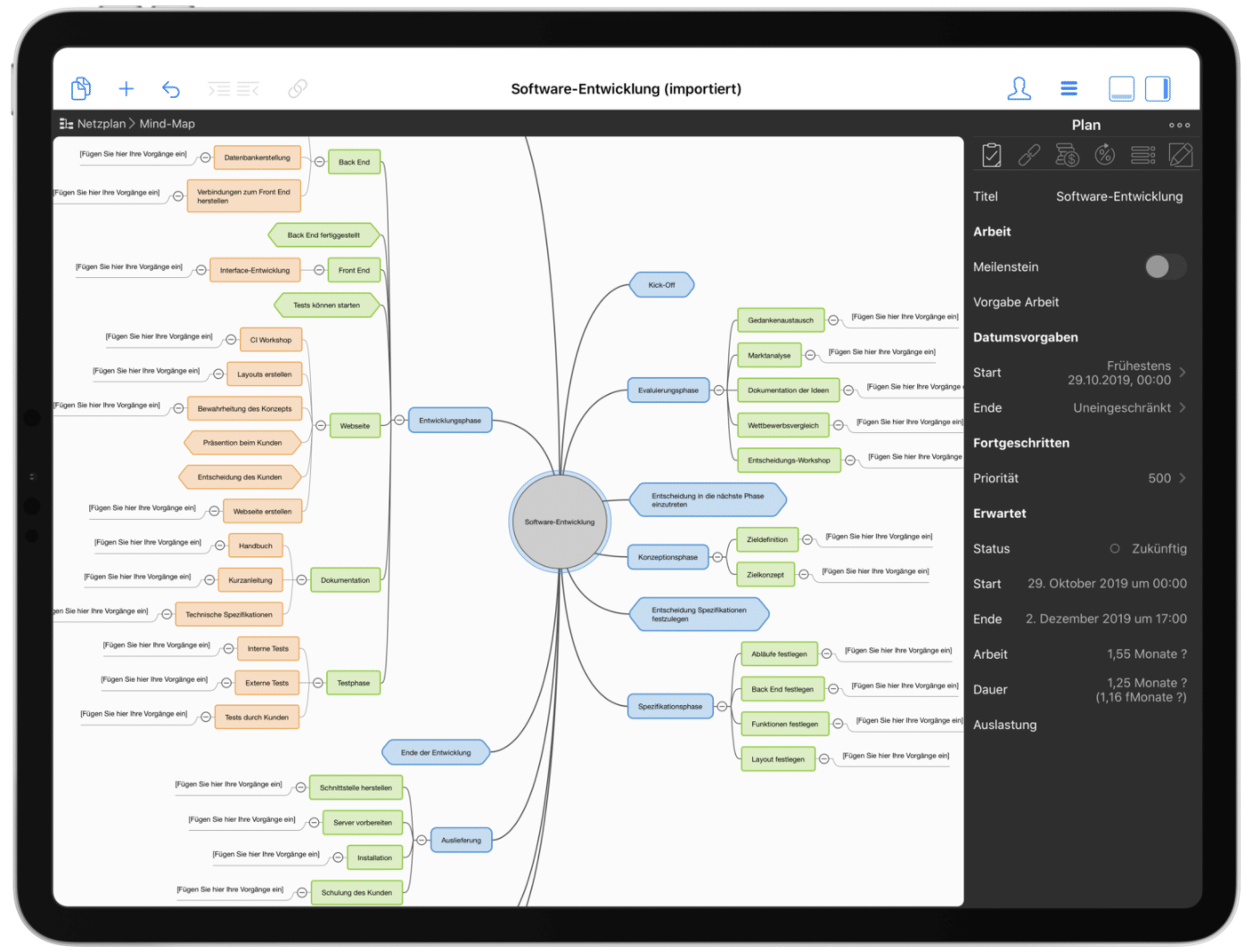Select the percent progress inspector tab

pos(1105,155)
